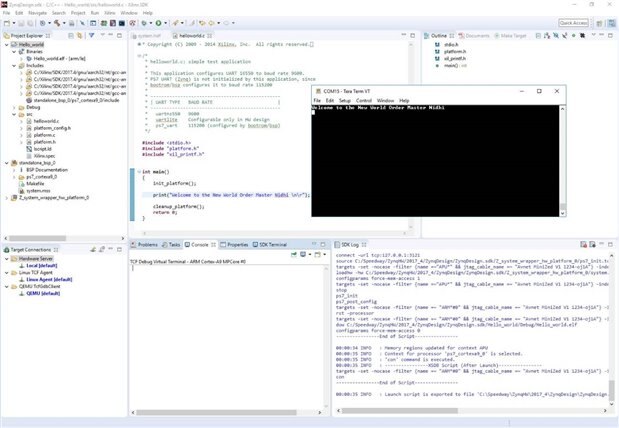619x428 pixels.
Task: Open the Setup menu in Tera Term
Action: point(344,101)
